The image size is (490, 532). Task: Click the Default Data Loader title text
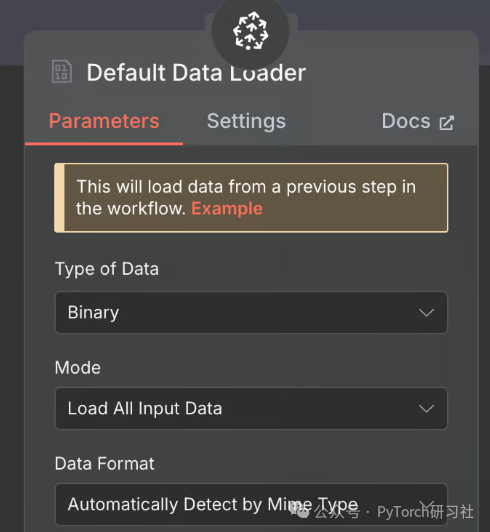[196, 73]
